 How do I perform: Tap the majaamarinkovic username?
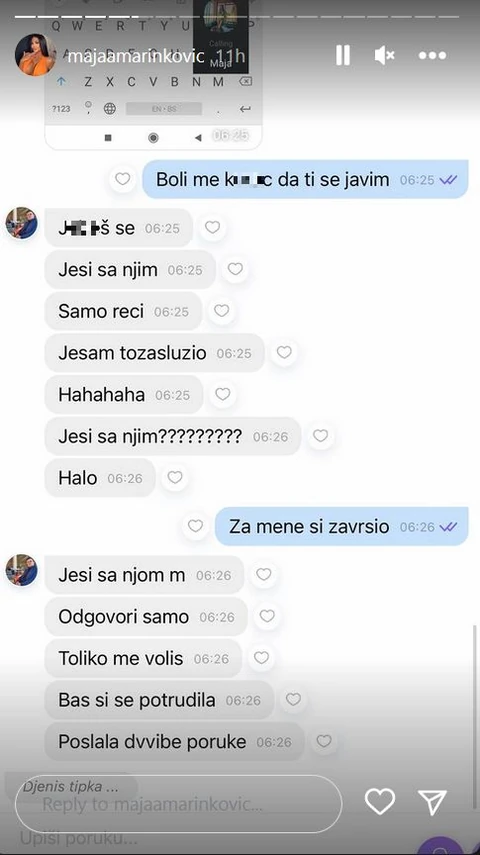point(135,56)
